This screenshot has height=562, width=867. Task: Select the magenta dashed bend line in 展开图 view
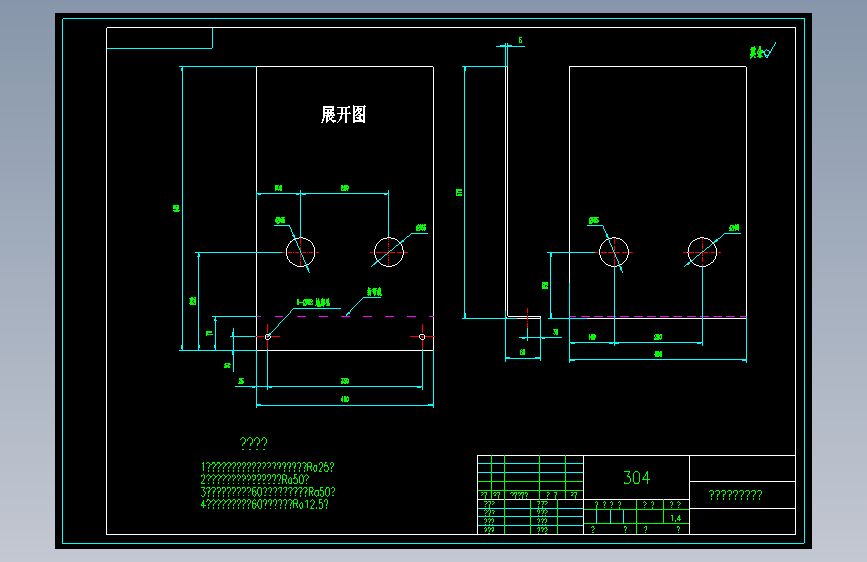pyautogui.click(x=345, y=317)
